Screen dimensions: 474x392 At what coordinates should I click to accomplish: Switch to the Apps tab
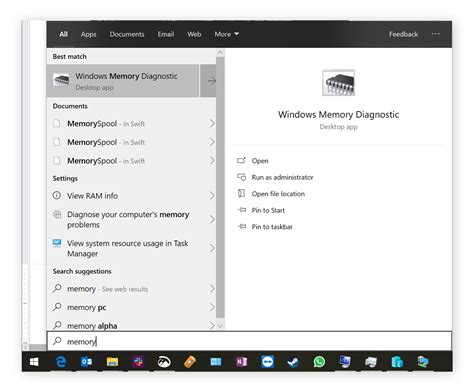point(88,34)
